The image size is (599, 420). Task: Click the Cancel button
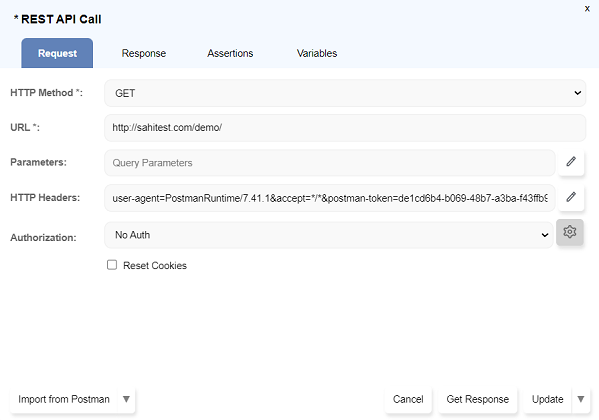pyautogui.click(x=408, y=399)
